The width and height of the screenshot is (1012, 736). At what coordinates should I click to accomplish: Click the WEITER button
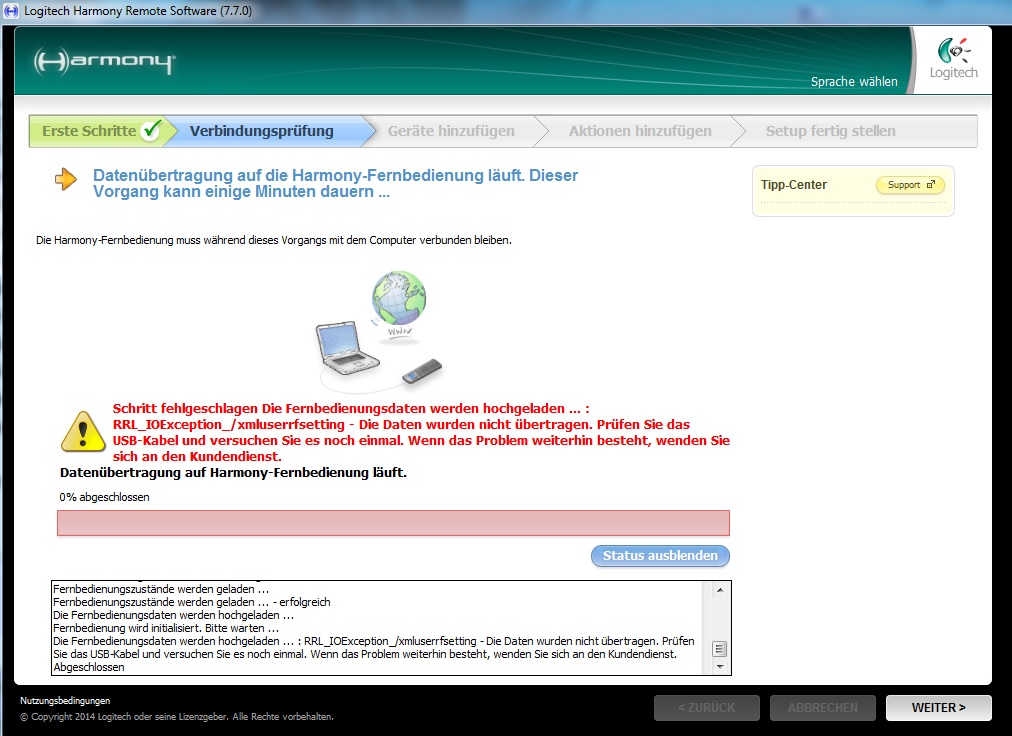pos(938,708)
